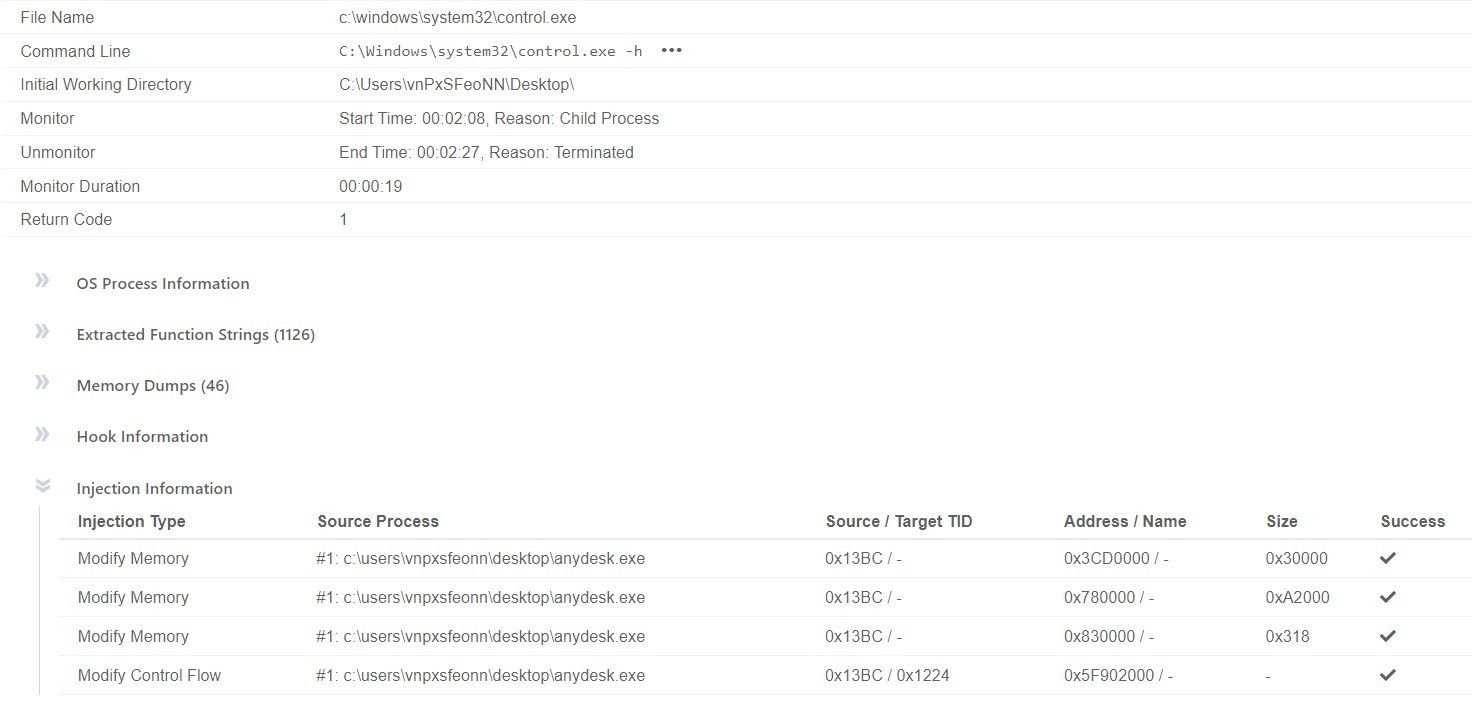Select the Monitor Duration value 00:00:19

point(370,185)
